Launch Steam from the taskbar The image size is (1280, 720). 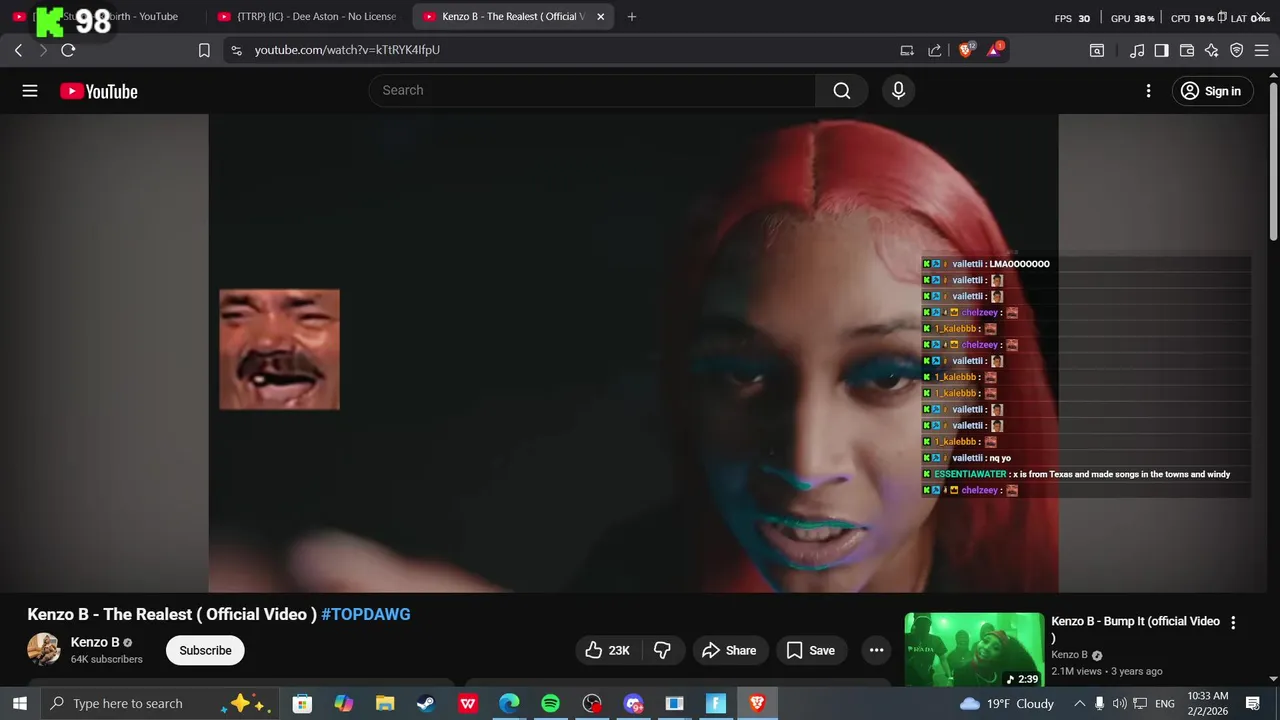click(426, 703)
